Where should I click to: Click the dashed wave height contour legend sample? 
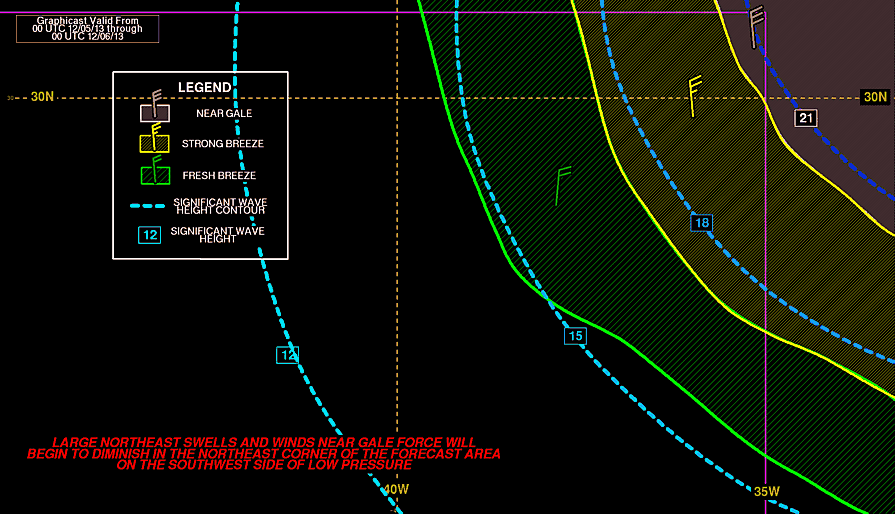(148, 206)
